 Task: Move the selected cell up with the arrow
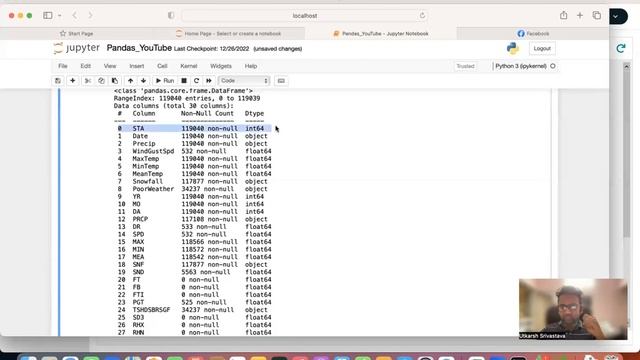tap(130, 81)
